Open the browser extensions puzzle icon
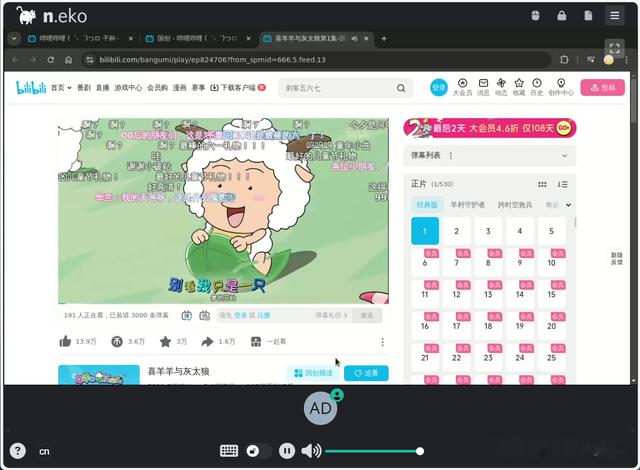 point(564,60)
